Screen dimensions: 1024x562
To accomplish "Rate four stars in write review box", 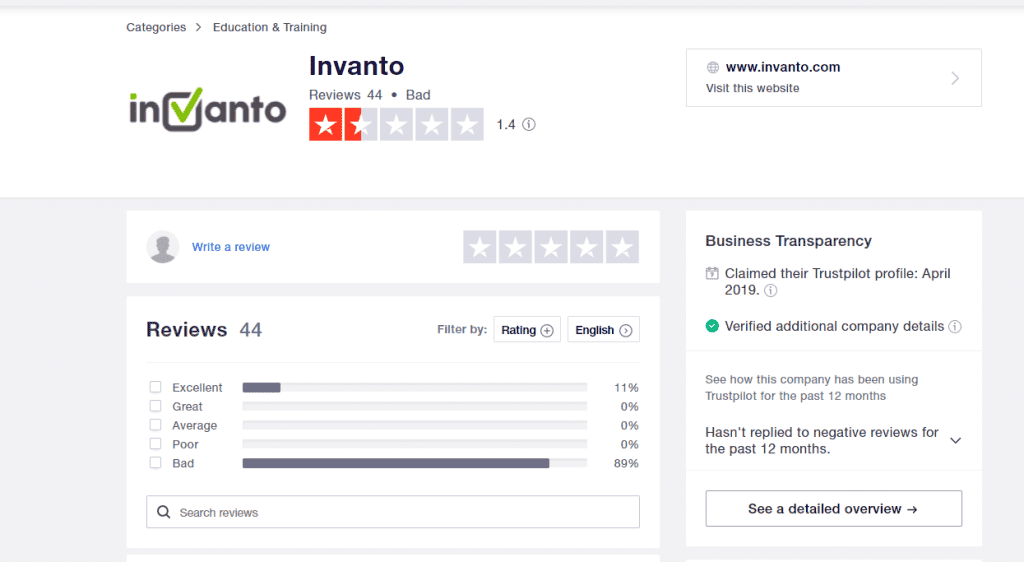I will click(x=586, y=247).
